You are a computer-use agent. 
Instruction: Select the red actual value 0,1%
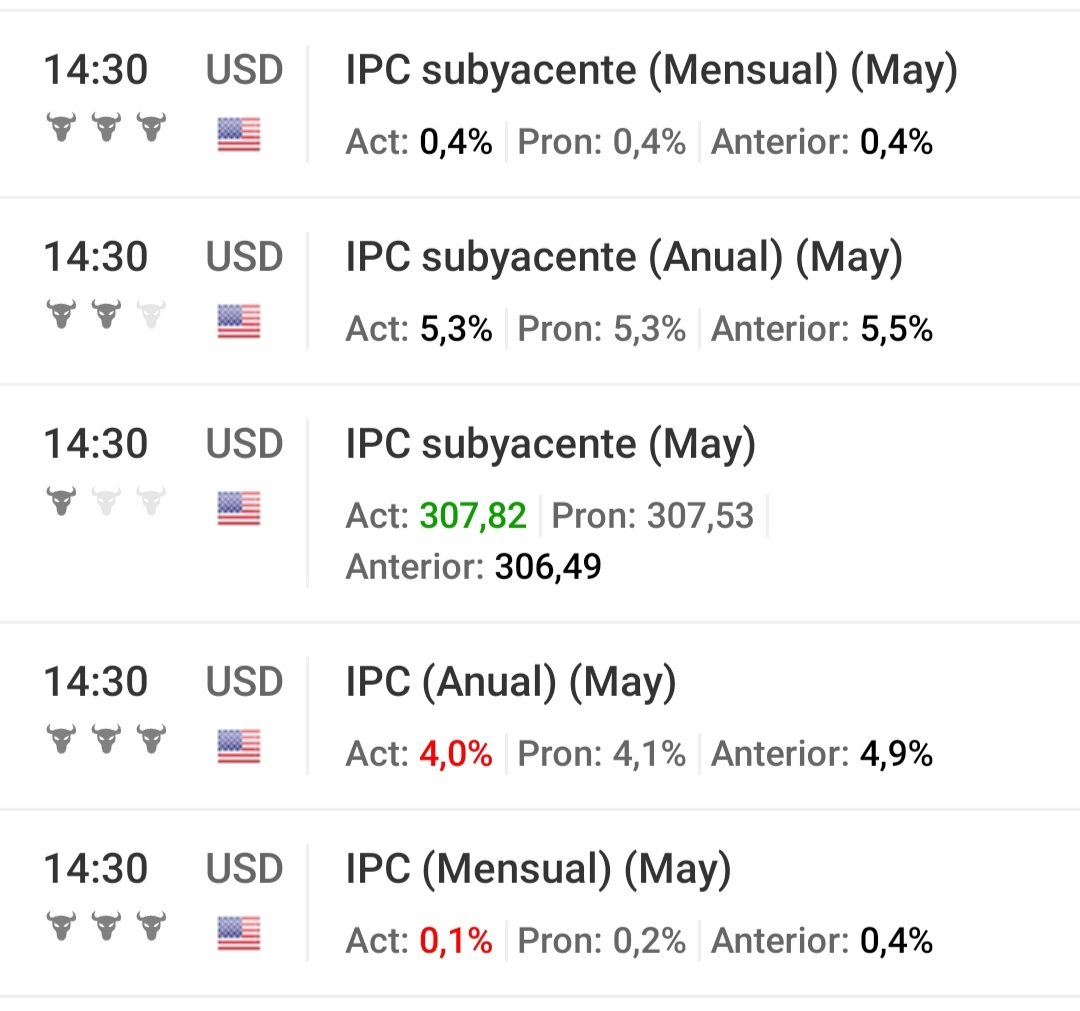(x=456, y=939)
